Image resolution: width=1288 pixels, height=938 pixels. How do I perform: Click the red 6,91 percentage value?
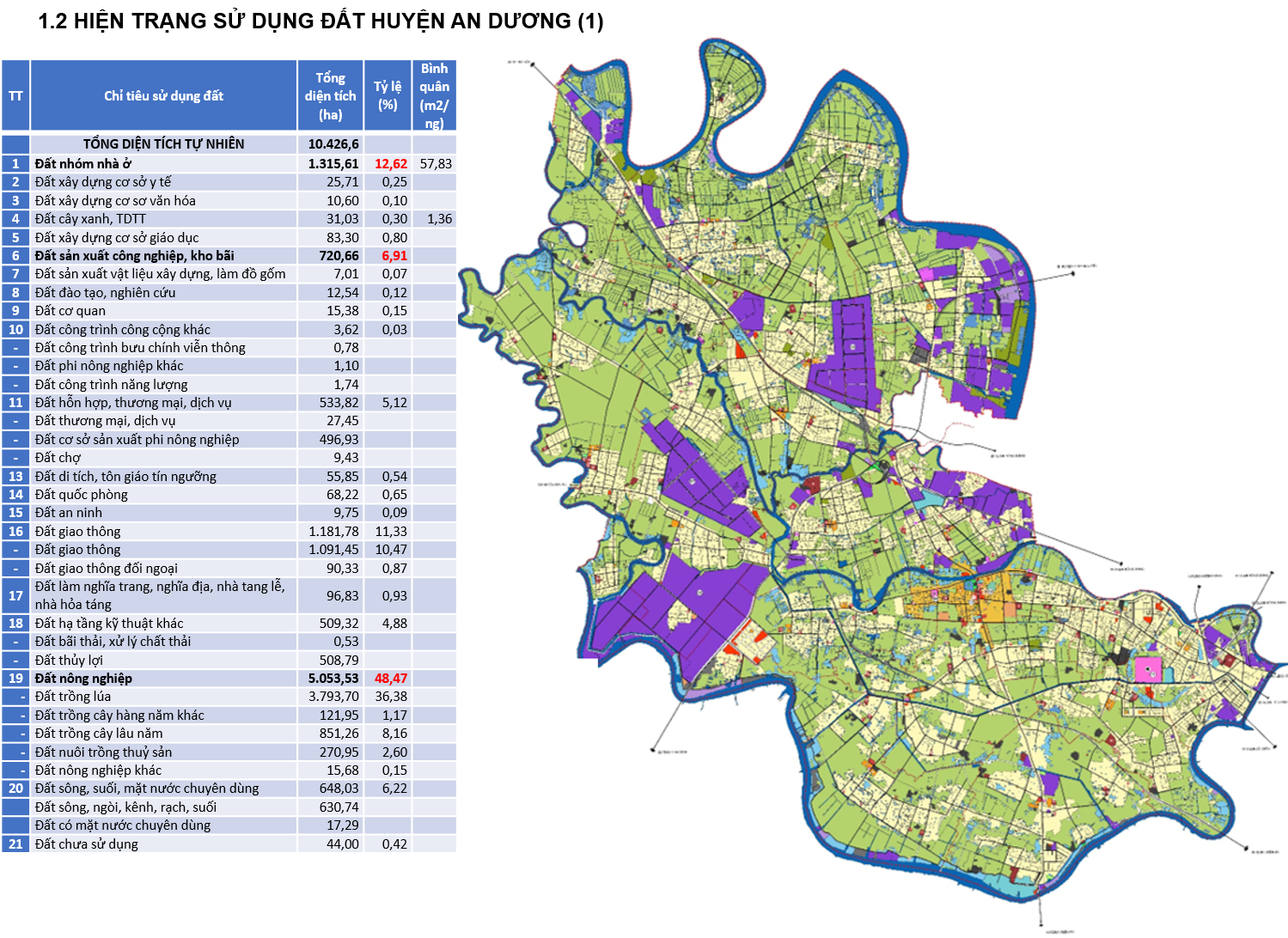point(394,255)
